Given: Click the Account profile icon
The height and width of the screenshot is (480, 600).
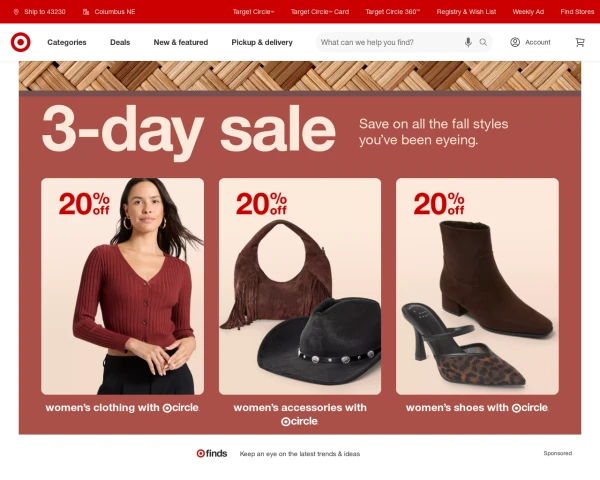Looking at the screenshot, I should pyautogui.click(x=515, y=42).
